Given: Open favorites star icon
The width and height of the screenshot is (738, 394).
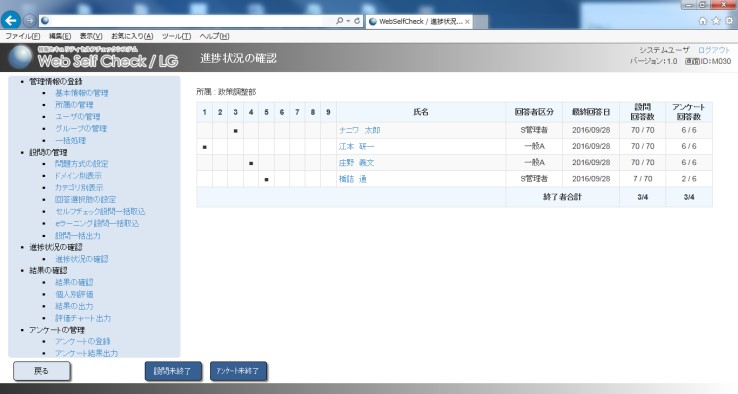Looking at the screenshot, I should coord(716,21).
